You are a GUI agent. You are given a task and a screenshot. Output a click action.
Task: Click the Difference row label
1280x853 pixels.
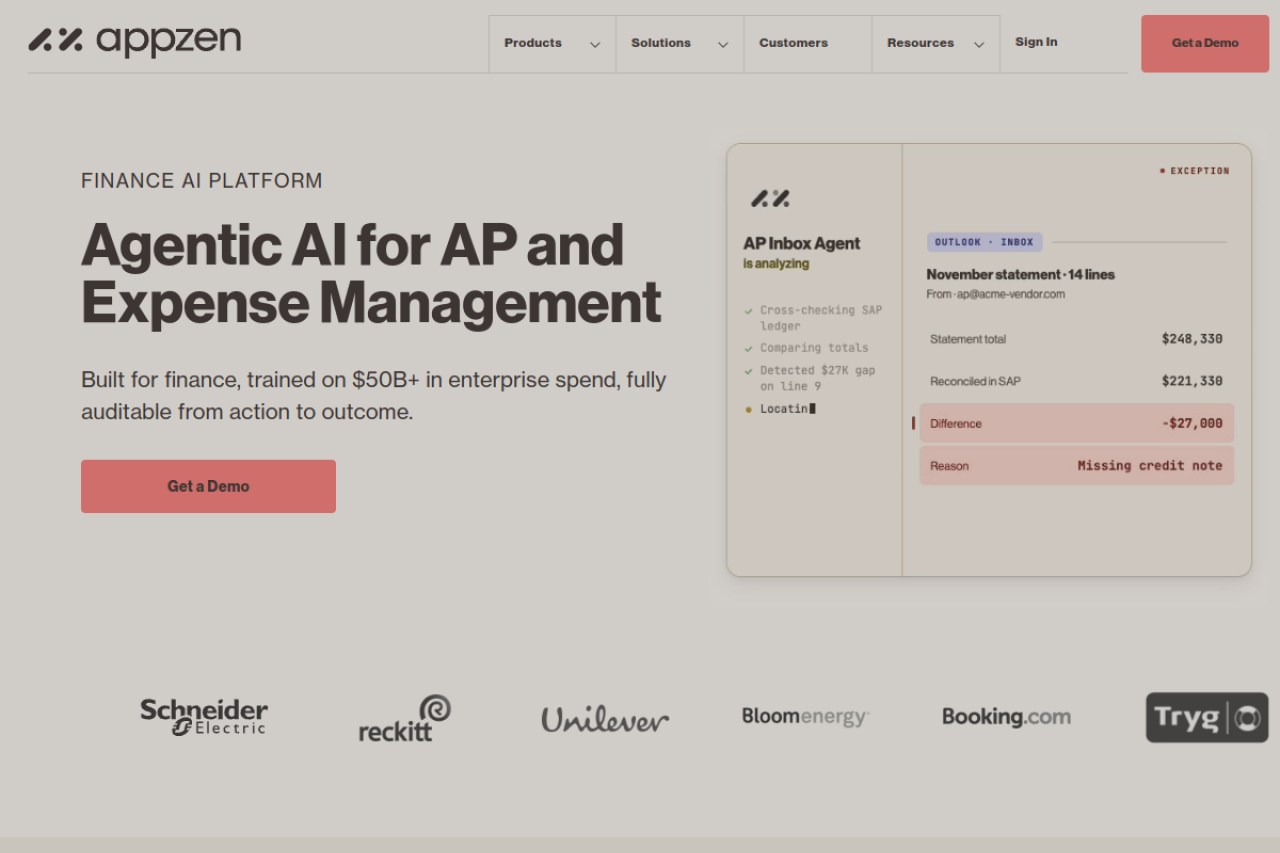[x=956, y=423]
